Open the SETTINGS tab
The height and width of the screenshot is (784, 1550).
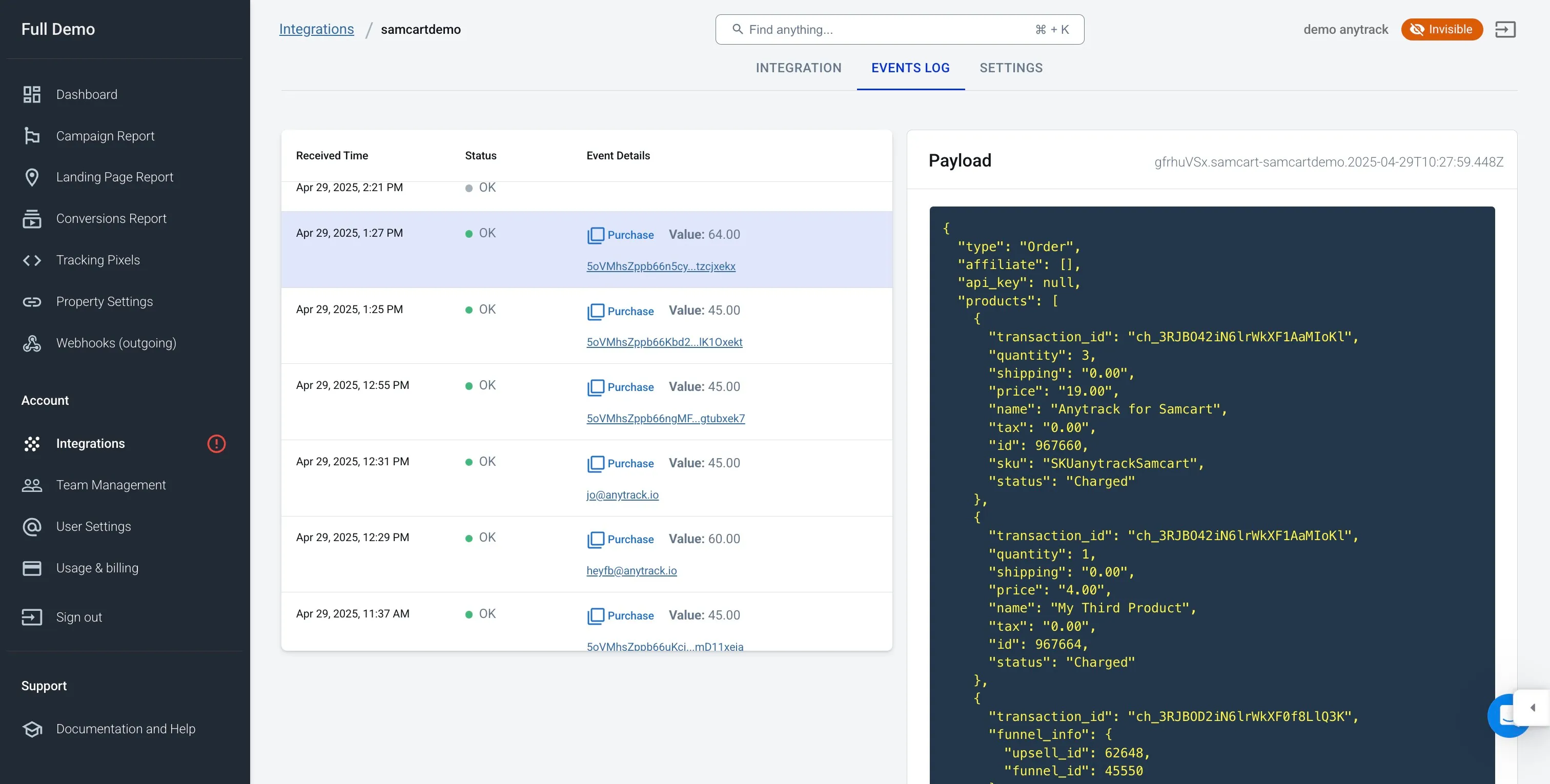pyautogui.click(x=1011, y=68)
